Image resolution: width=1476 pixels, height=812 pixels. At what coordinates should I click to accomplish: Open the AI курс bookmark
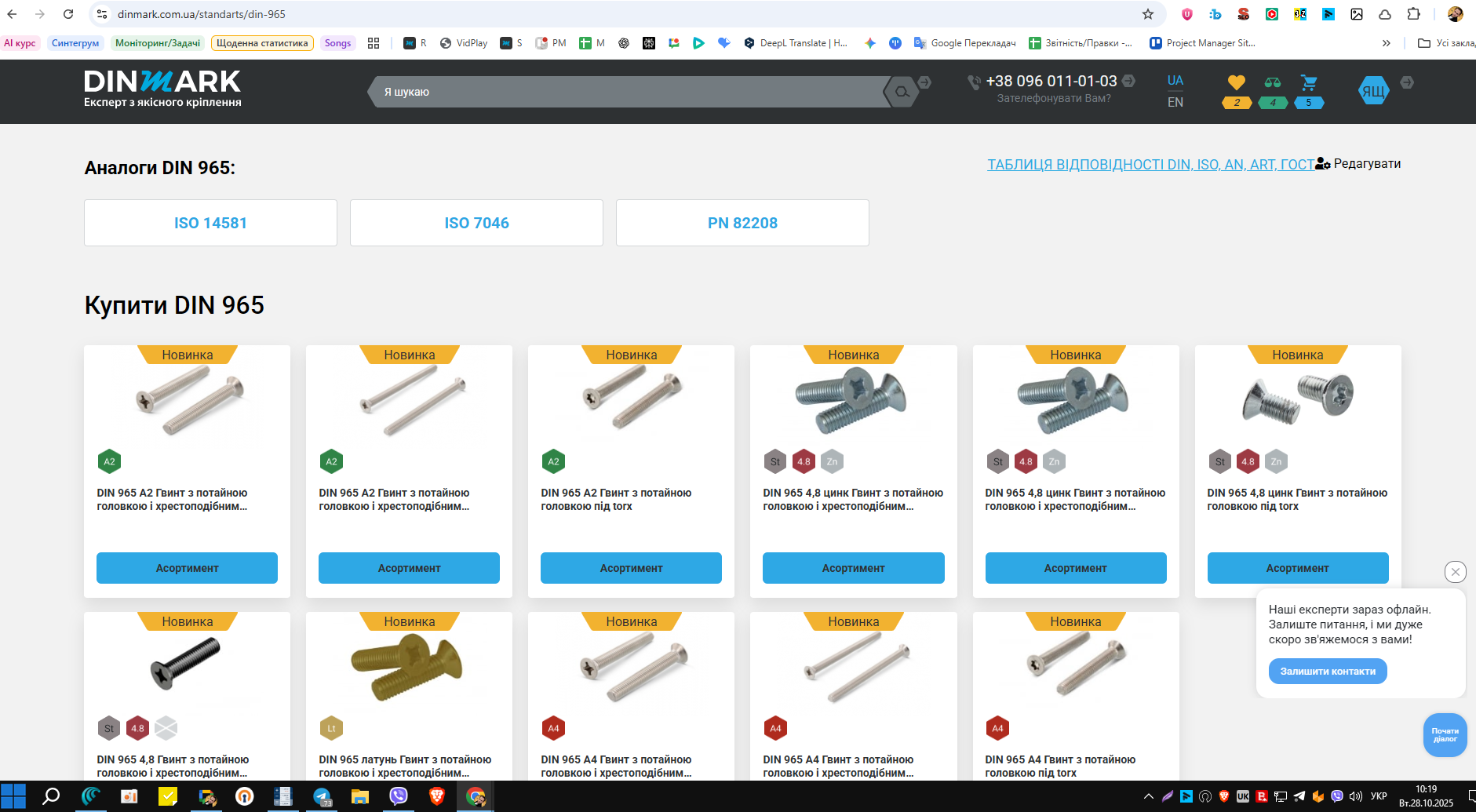pos(20,43)
